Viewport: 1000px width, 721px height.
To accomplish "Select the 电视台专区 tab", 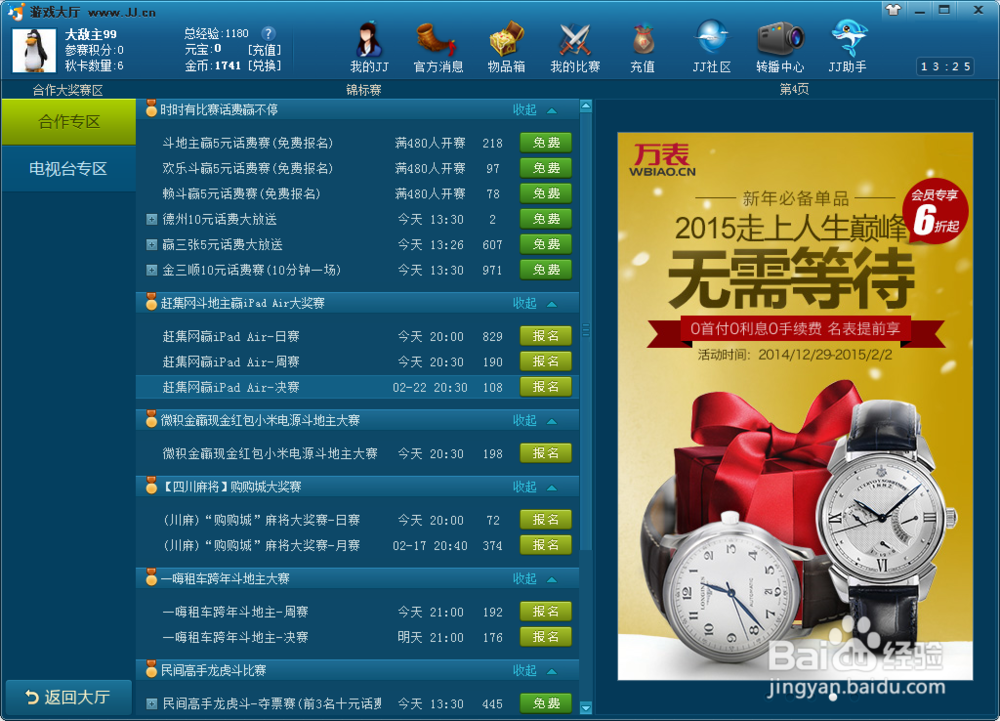I will (68, 169).
